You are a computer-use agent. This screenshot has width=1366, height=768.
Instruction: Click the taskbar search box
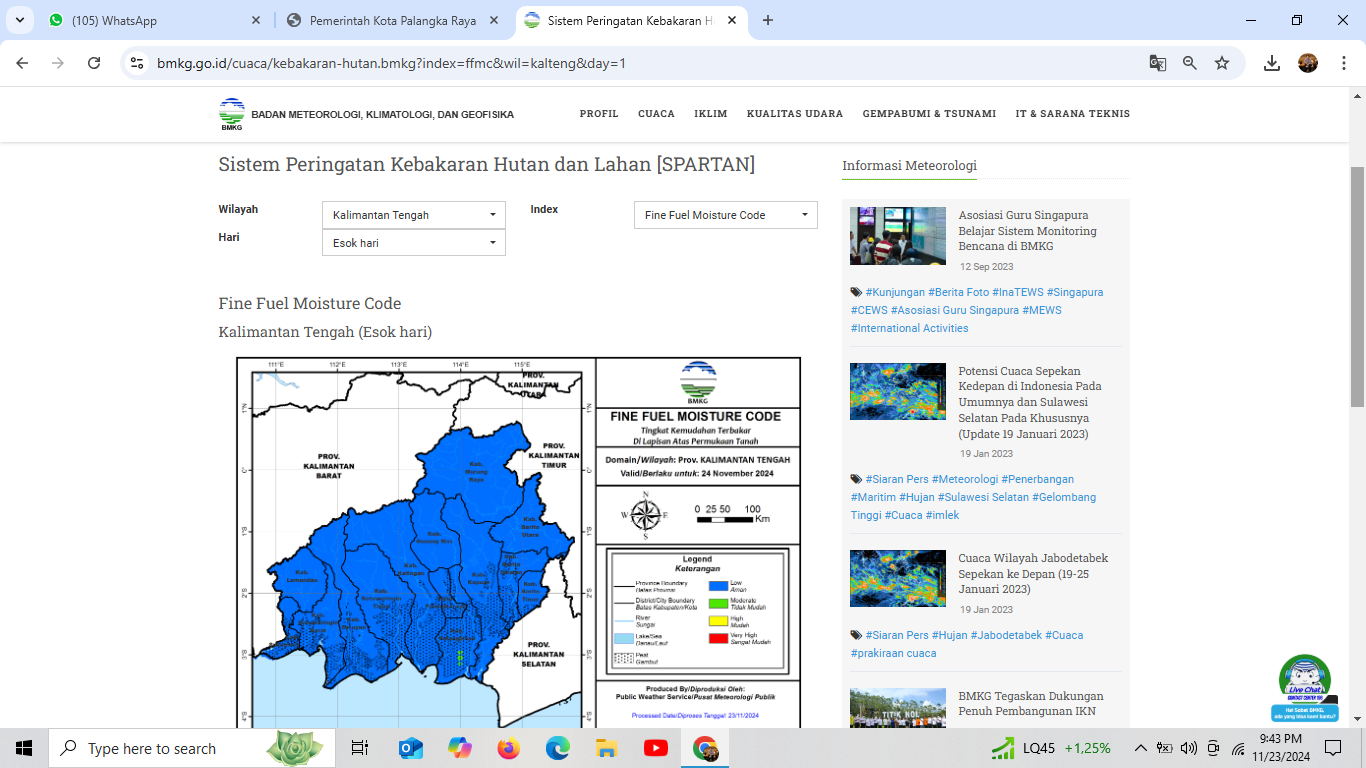point(193,748)
